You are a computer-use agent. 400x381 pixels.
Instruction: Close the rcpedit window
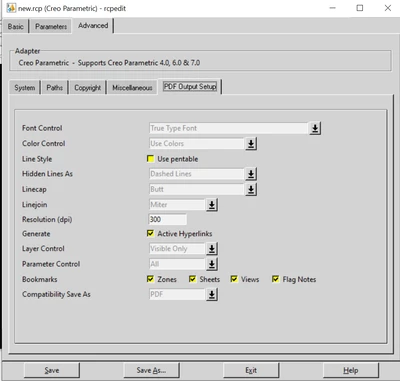(x=388, y=8)
